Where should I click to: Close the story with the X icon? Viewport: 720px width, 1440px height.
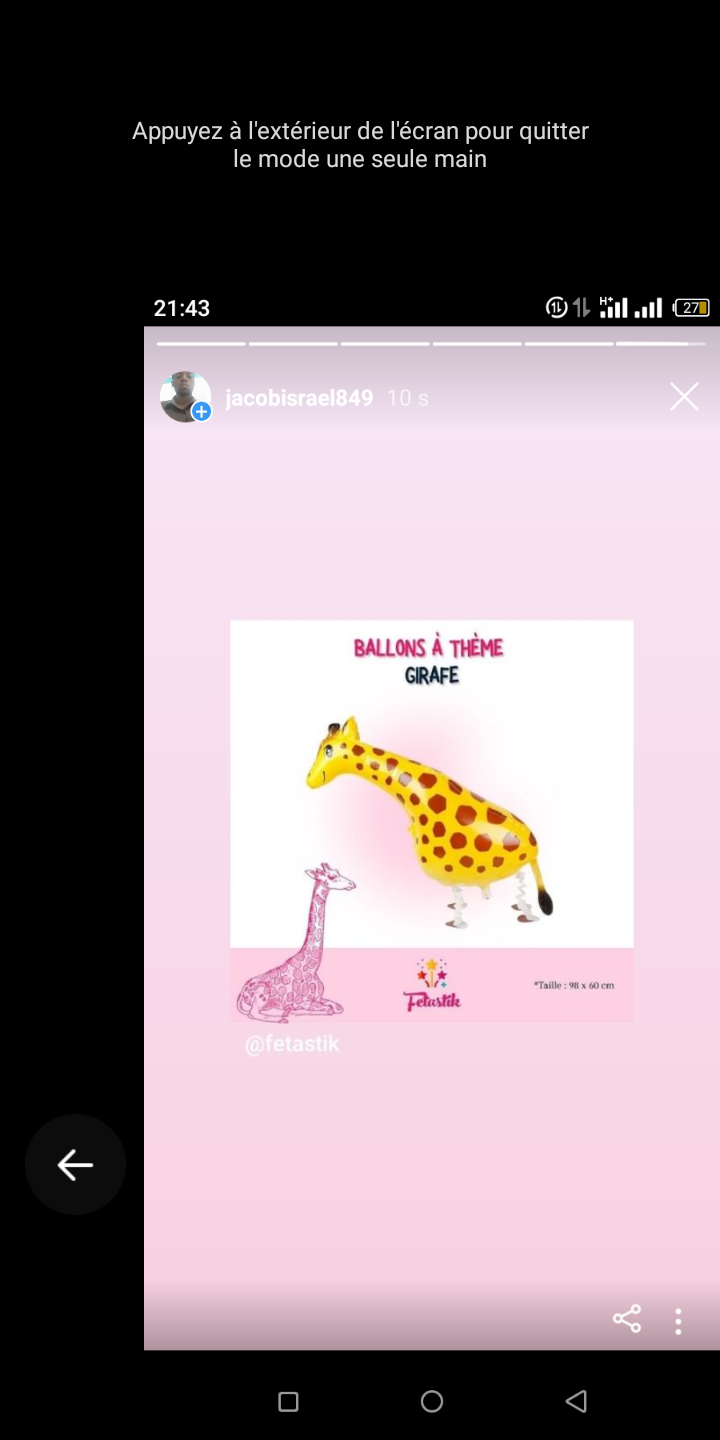tap(684, 397)
